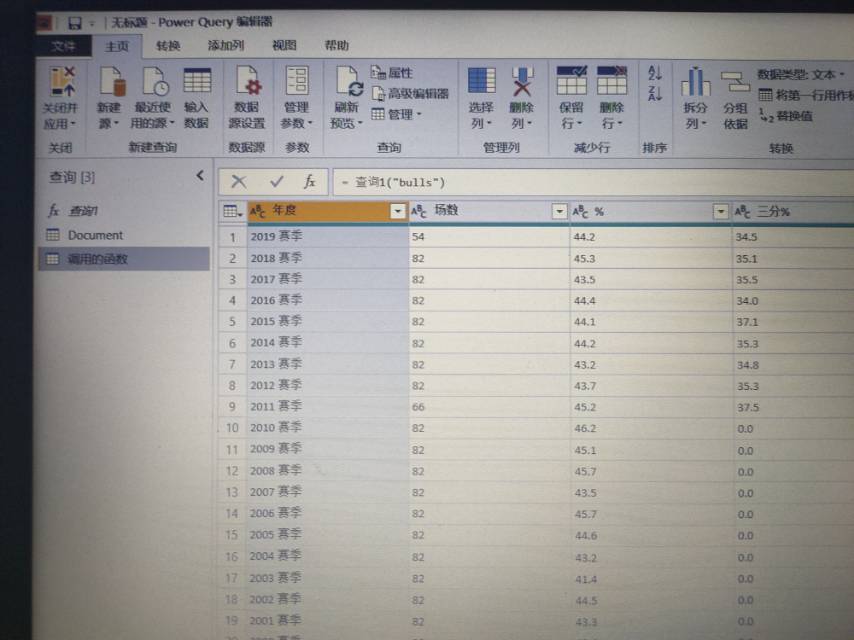Click Use First Row As Headers
This screenshot has width=854, height=640.
(x=806, y=95)
